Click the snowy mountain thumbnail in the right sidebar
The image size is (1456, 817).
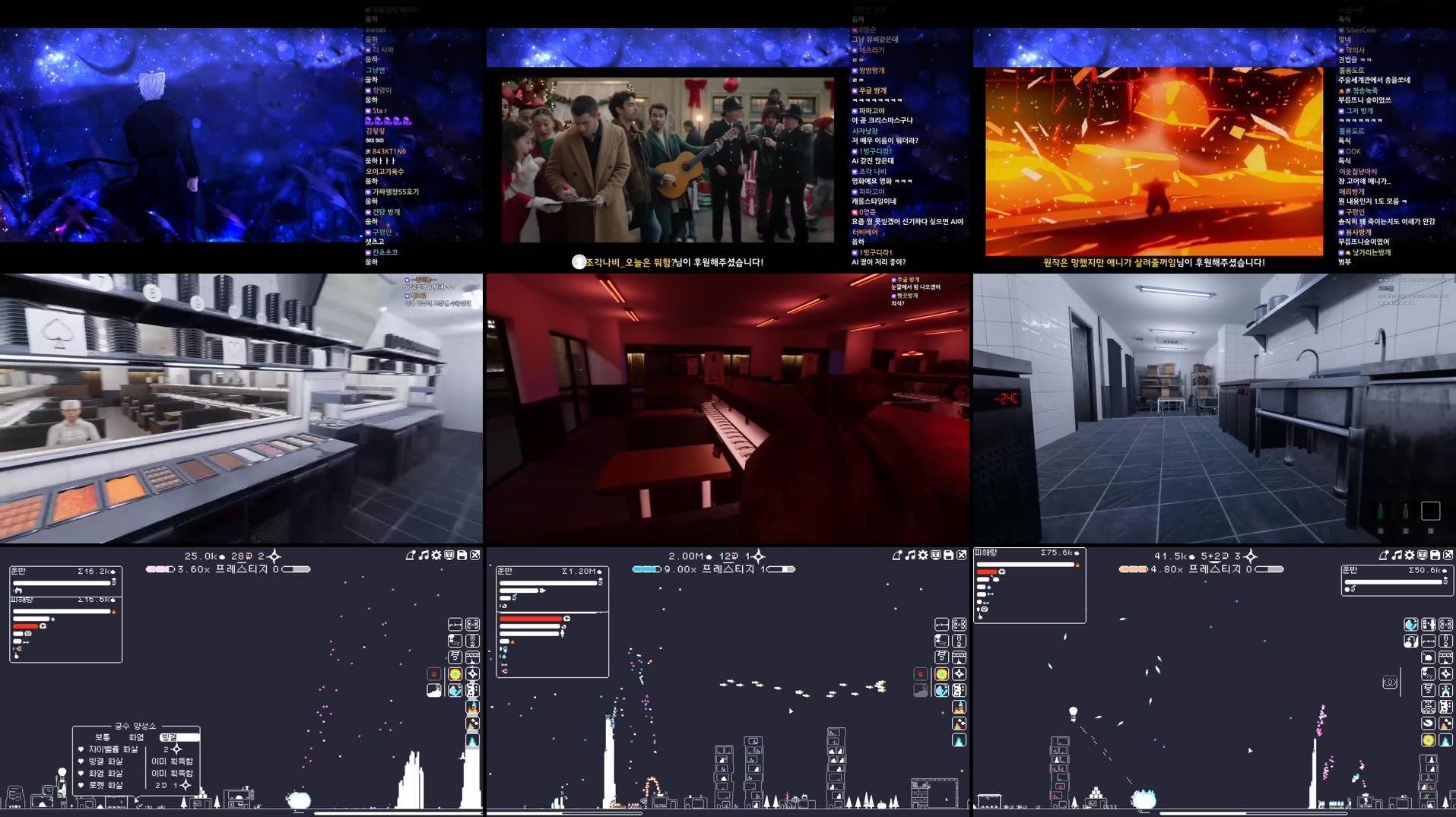click(x=1445, y=724)
